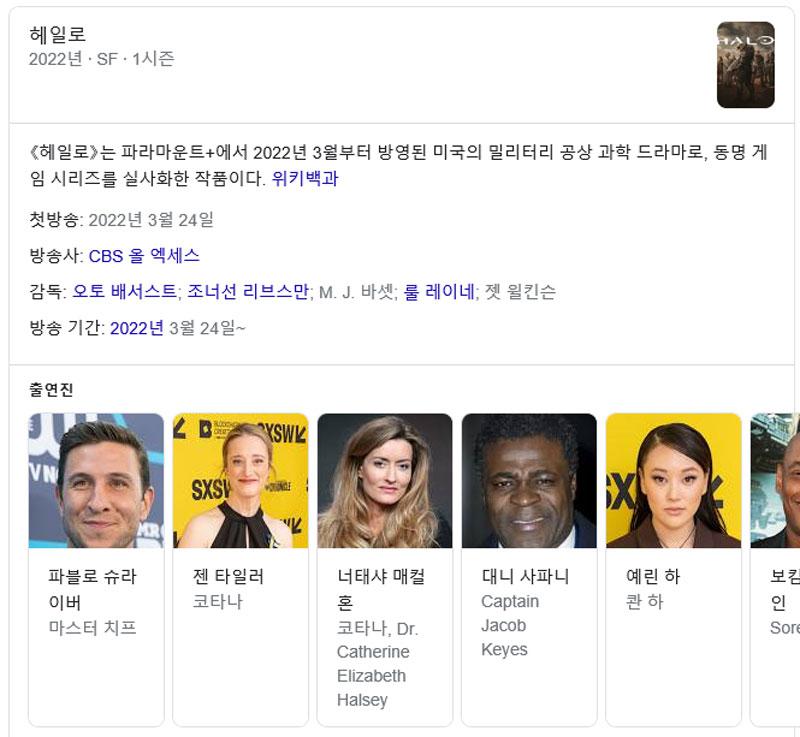Click the 2022년 broadcast period link
Image resolution: width=800 pixels, height=737 pixels.
click(x=137, y=328)
